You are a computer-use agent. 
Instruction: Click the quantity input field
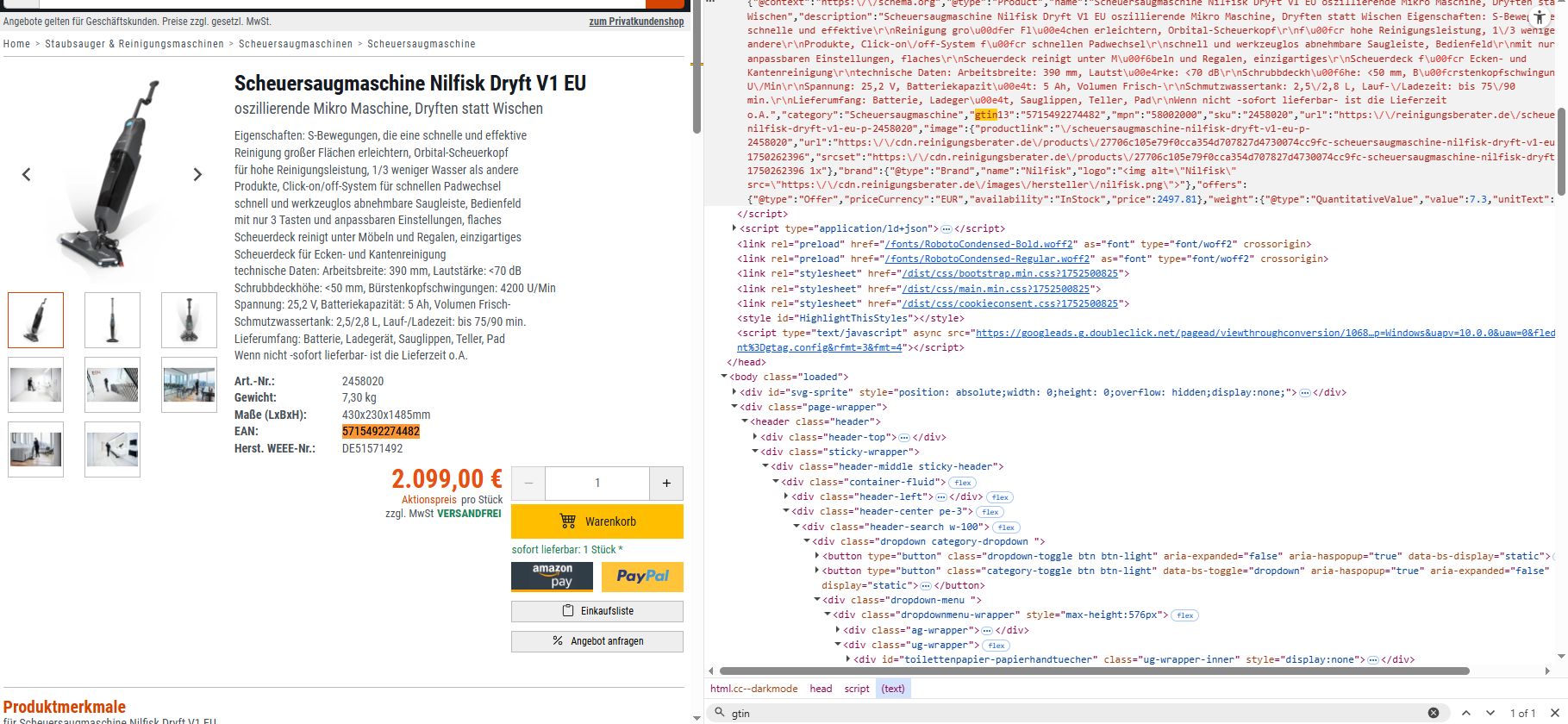pos(597,484)
